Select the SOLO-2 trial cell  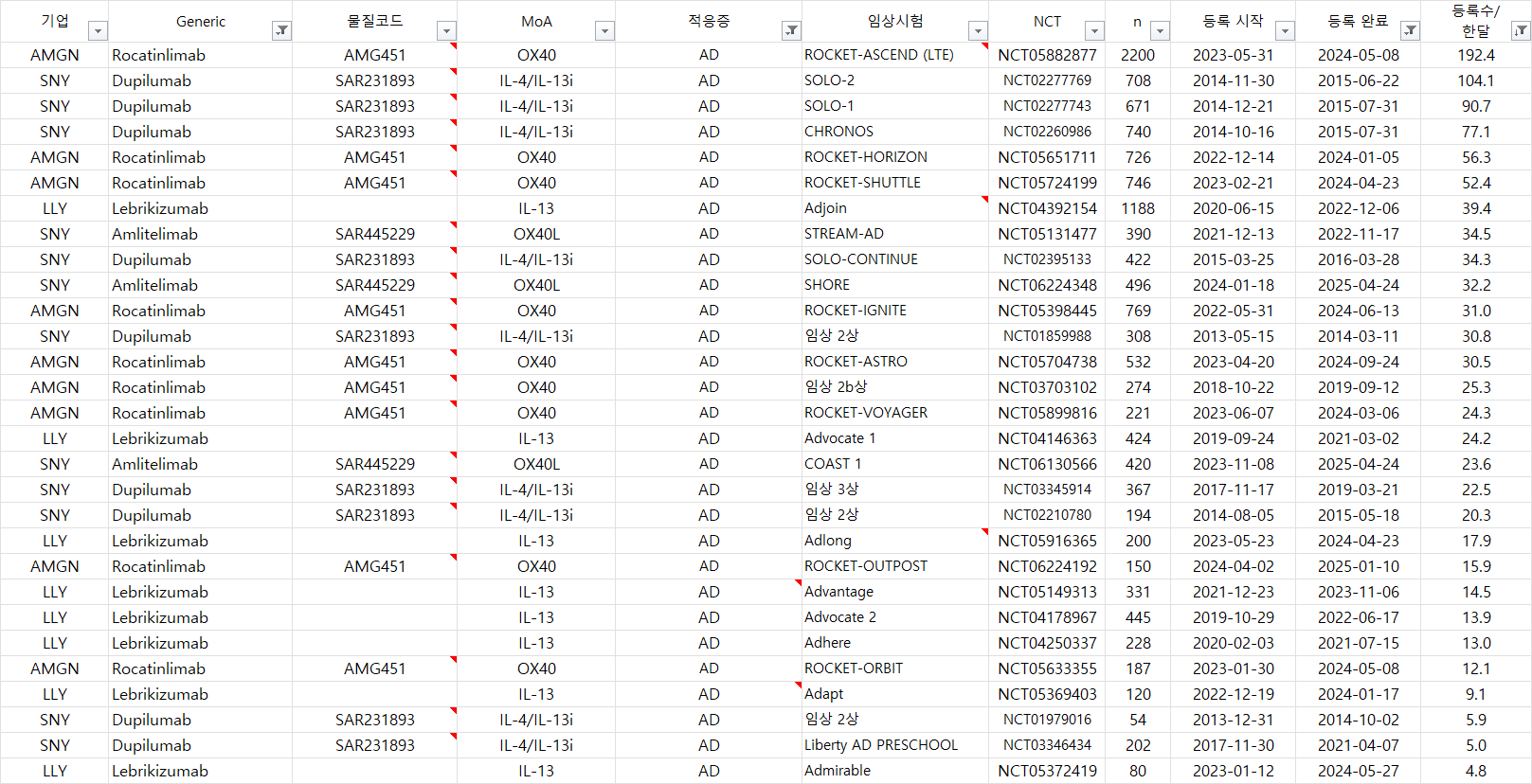coord(895,80)
